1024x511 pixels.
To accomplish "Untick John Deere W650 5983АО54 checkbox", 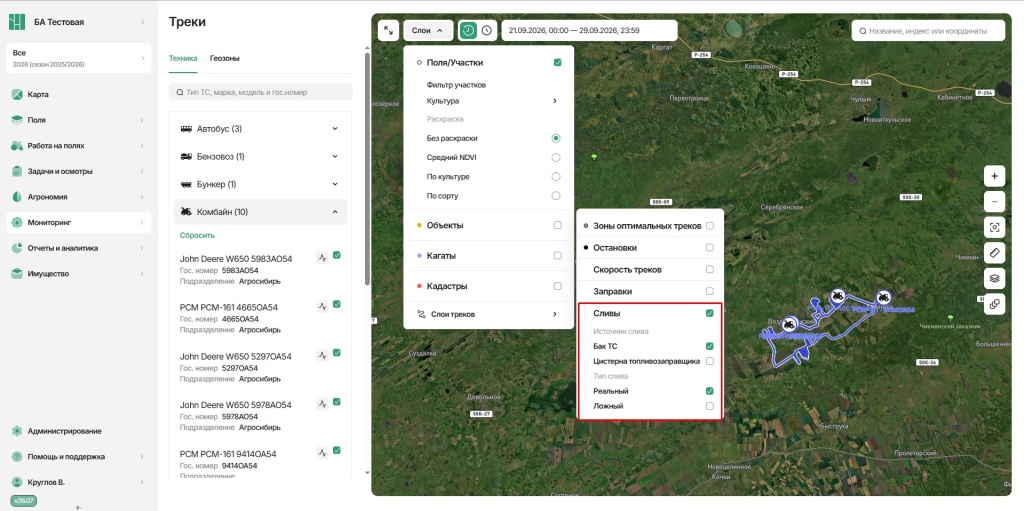I will 337,256.
